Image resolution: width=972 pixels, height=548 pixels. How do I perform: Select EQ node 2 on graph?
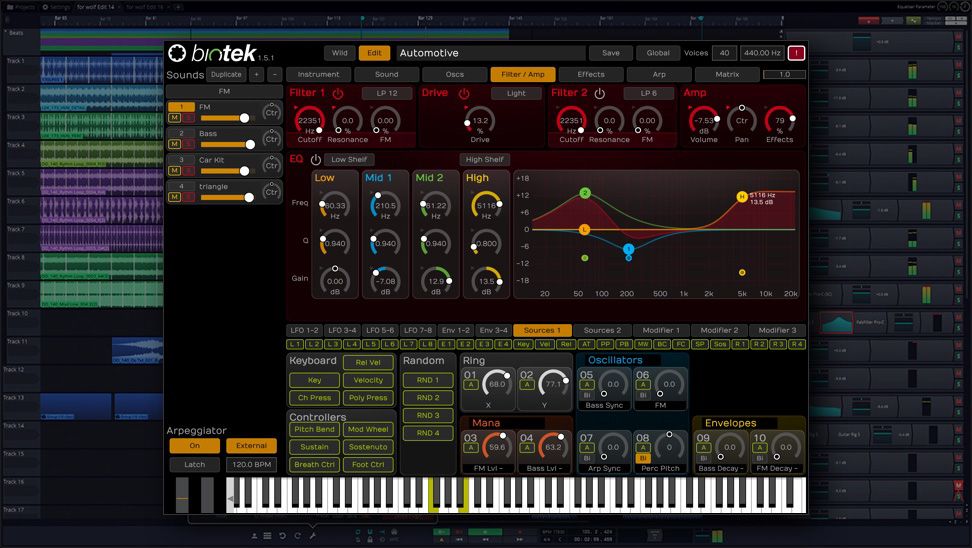(x=585, y=193)
